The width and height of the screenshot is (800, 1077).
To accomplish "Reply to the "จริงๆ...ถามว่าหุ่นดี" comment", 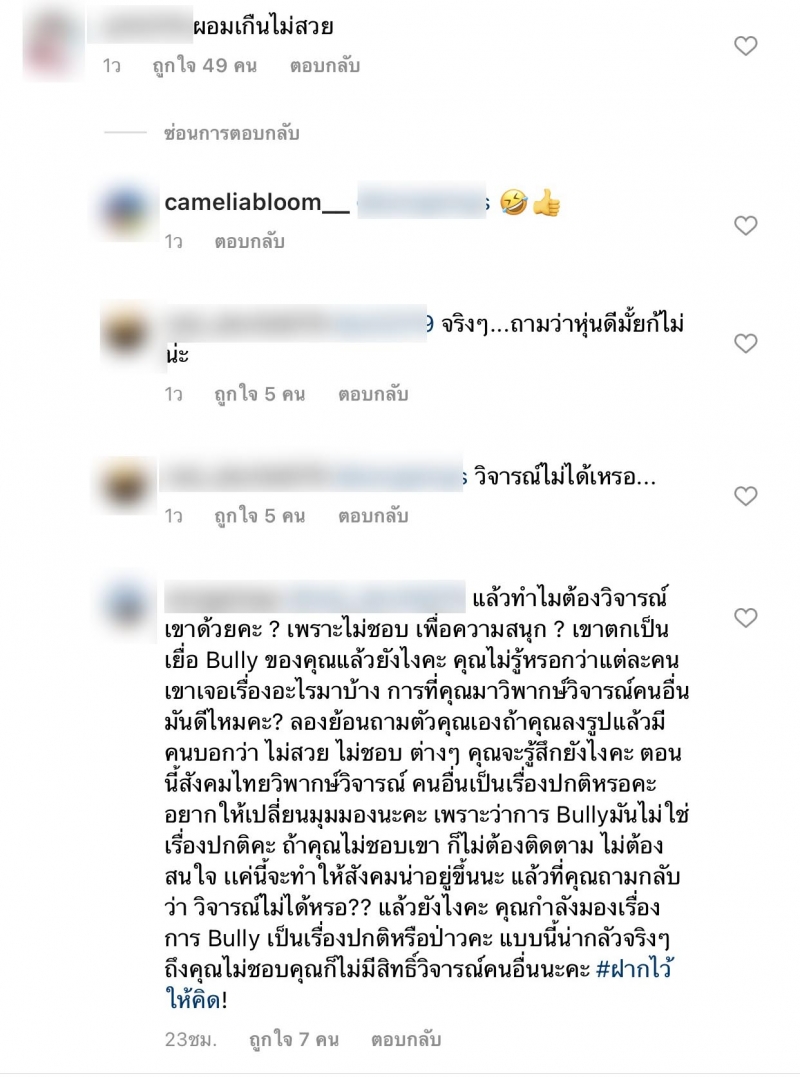I will click(373, 394).
